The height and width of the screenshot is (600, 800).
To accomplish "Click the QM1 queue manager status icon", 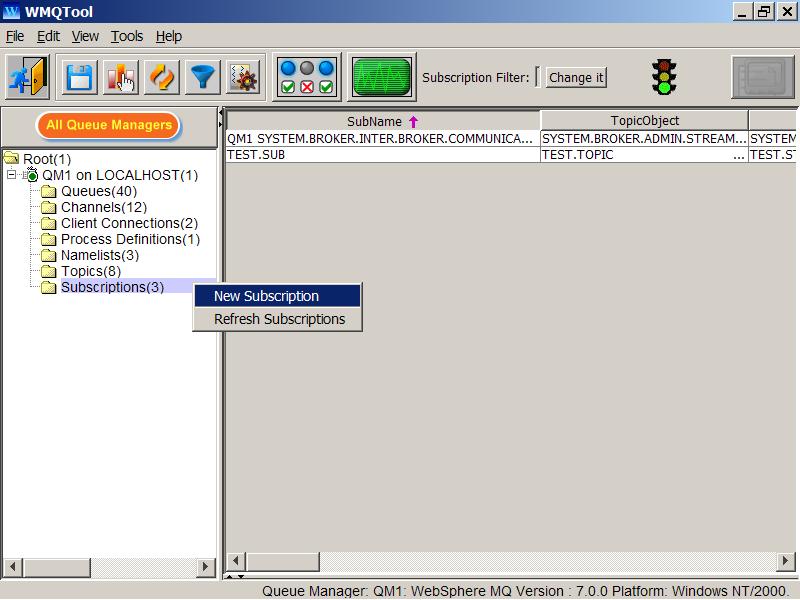I will [x=31, y=174].
